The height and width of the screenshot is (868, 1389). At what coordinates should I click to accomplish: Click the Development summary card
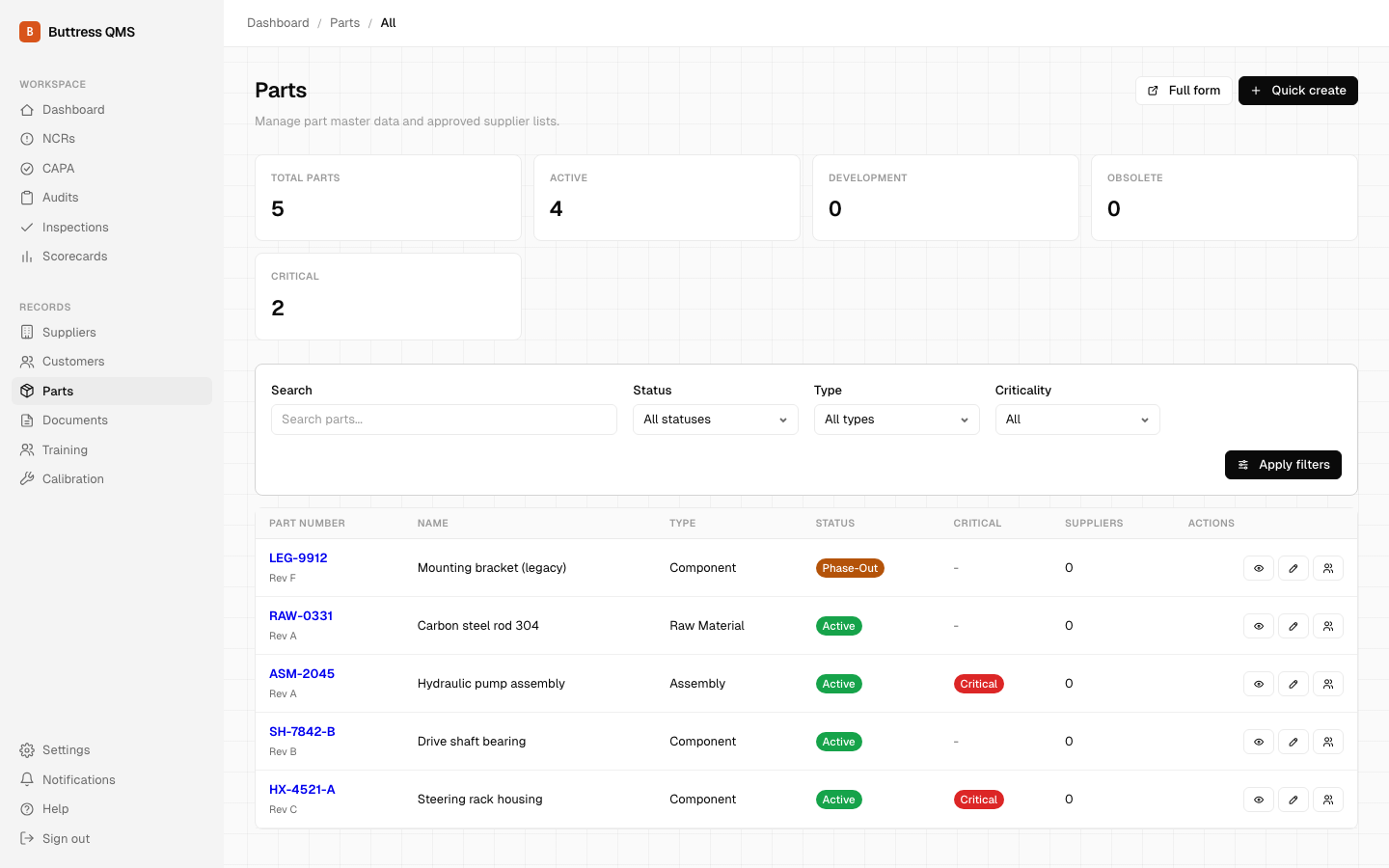(x=945, y=198)
